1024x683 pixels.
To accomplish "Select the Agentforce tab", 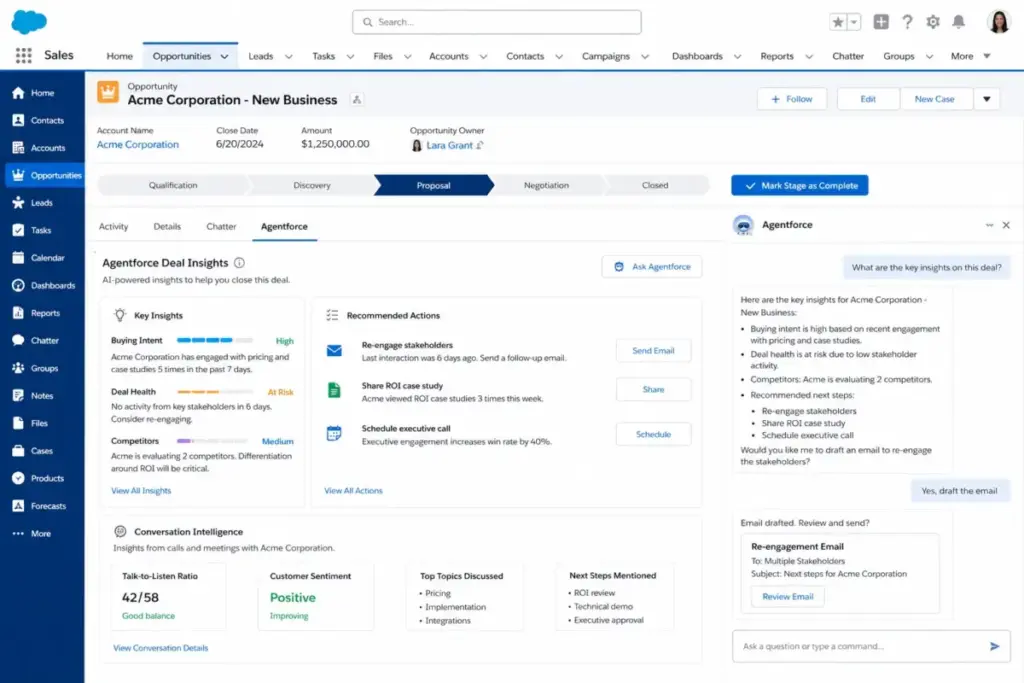I will (284, 226).
